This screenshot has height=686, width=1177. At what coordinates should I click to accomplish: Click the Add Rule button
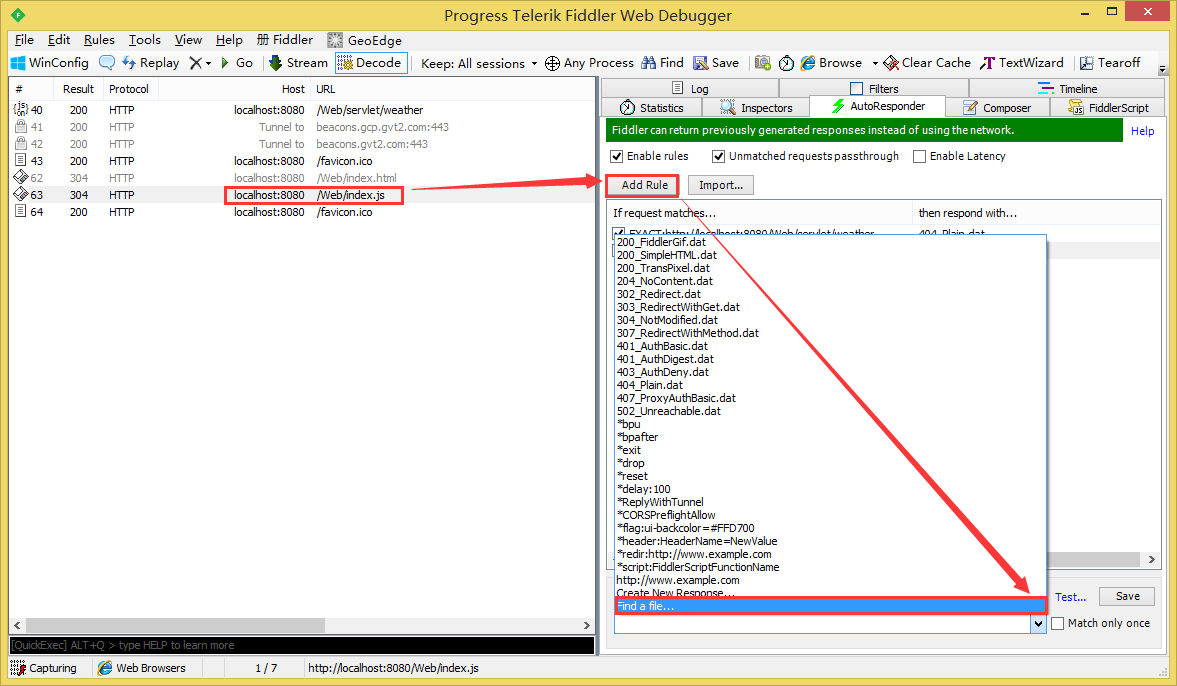(644, 185)
